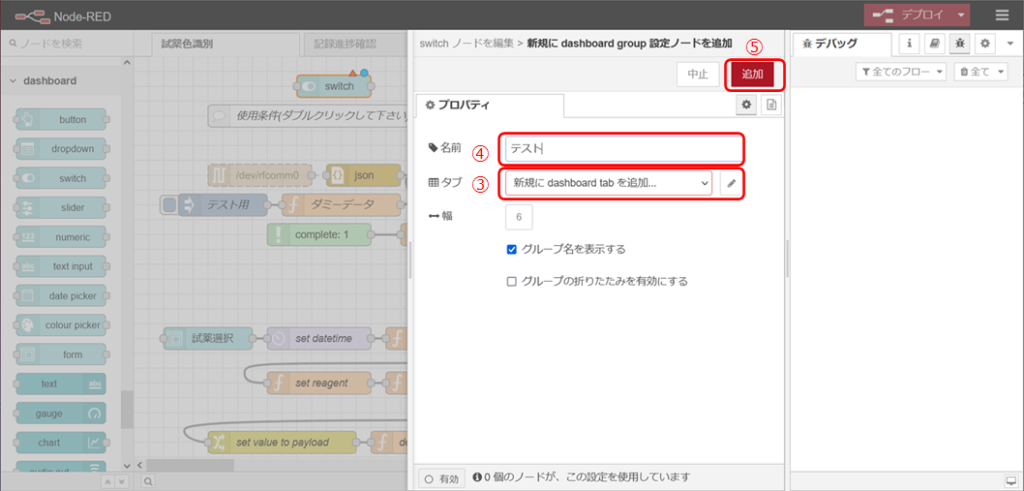
Task: Open the タブ dashboard tab dropdown
Action: coord(609,183)
